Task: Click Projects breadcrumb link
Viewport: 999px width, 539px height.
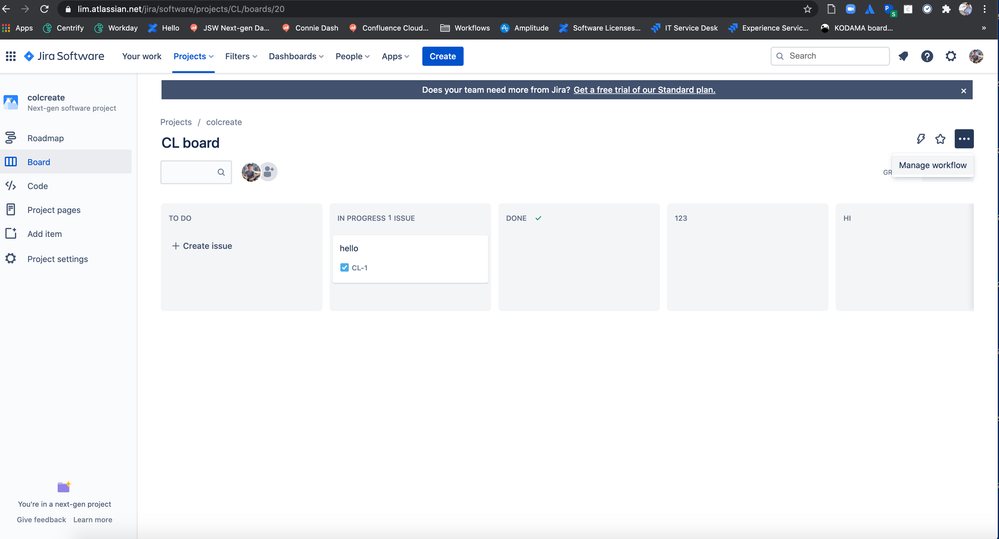Action: pos(176,122)
